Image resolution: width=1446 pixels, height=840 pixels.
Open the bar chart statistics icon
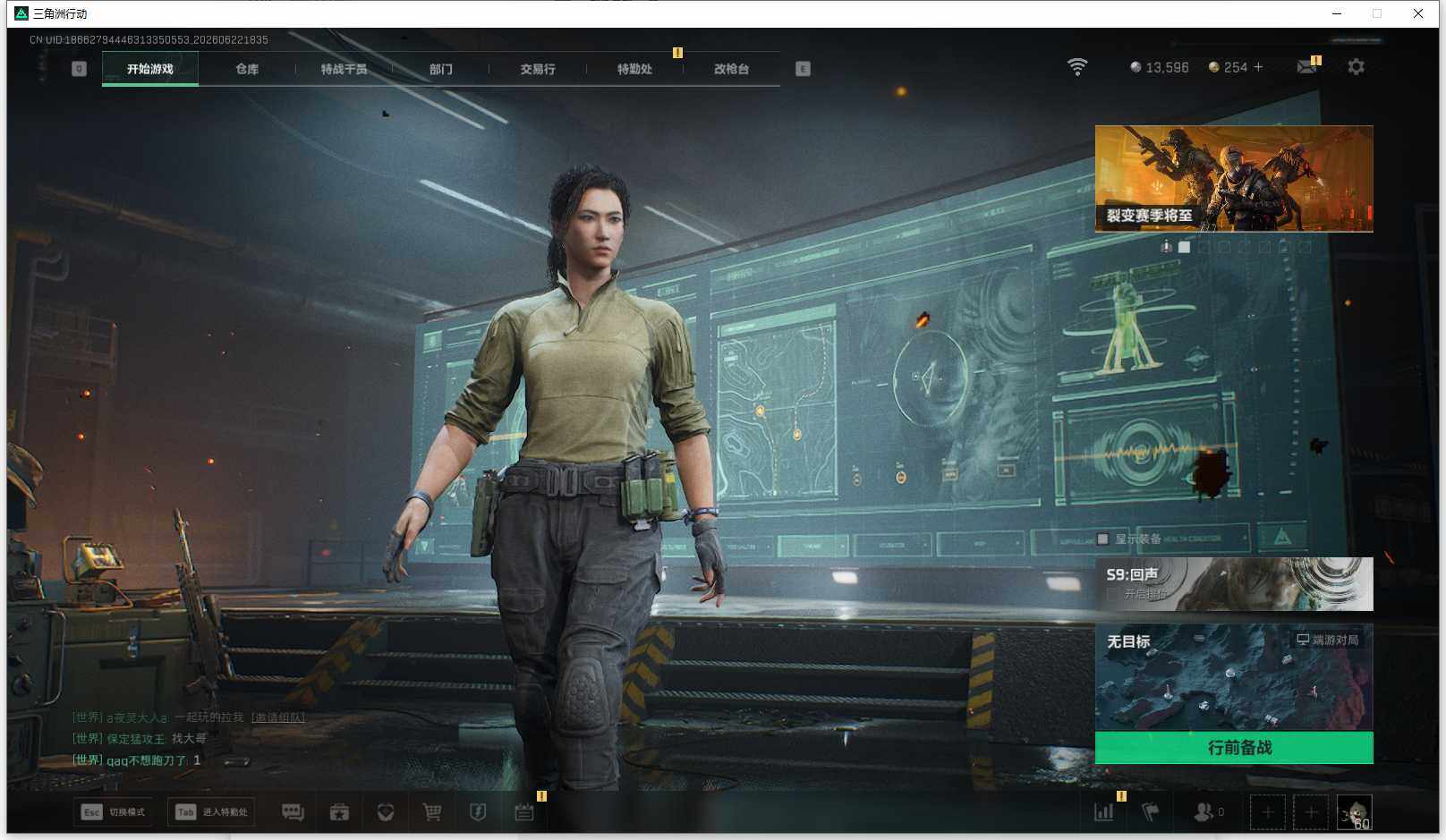coord(1104,812)
